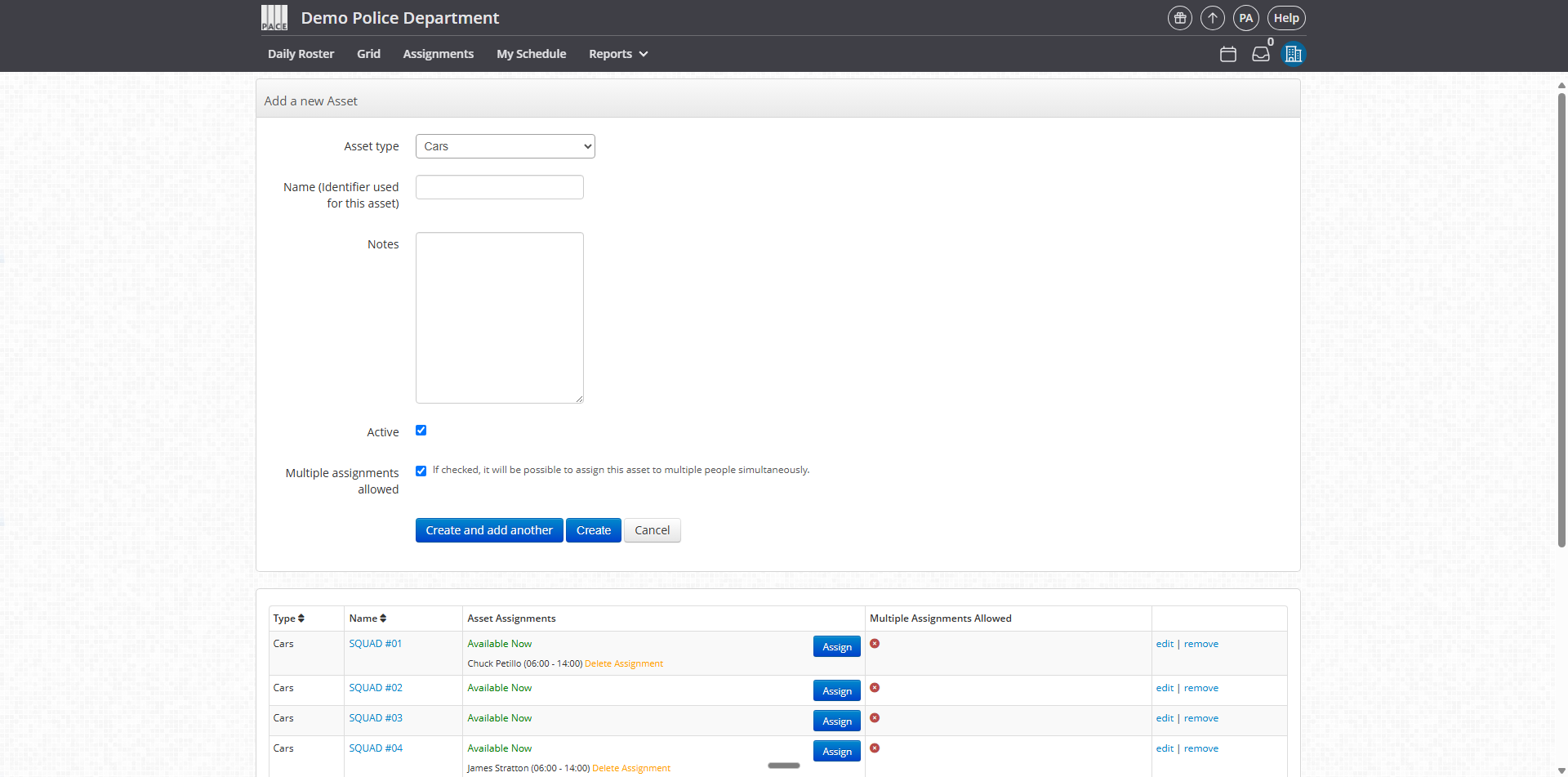Image resolution: width=1568 pixels, height=777 pixels.
Task: Sort table by Type column arrows
Action: (301, 618)
